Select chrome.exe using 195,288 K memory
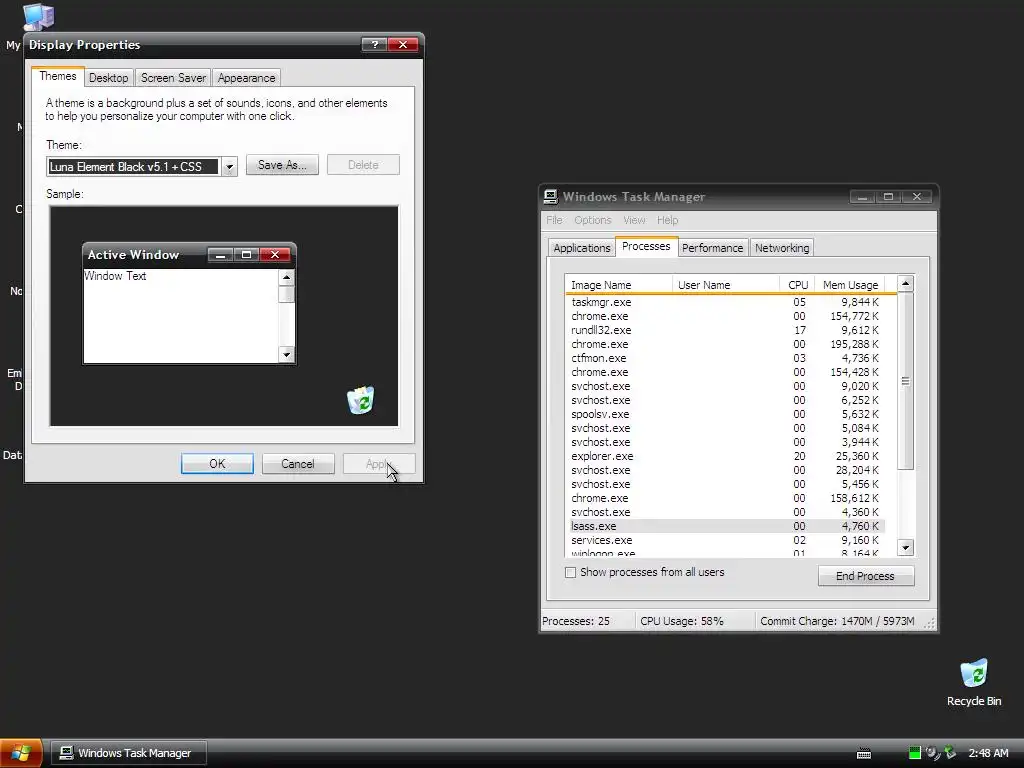Screen dimensions: 1024x768 click(725, 344)
